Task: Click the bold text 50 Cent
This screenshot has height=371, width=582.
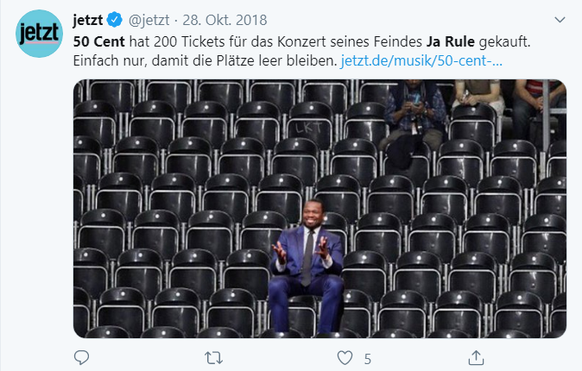Action: pos(99,42)
